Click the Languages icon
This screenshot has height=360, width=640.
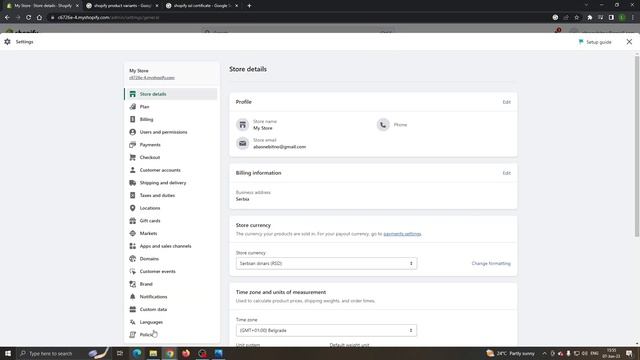click(133, 322)
